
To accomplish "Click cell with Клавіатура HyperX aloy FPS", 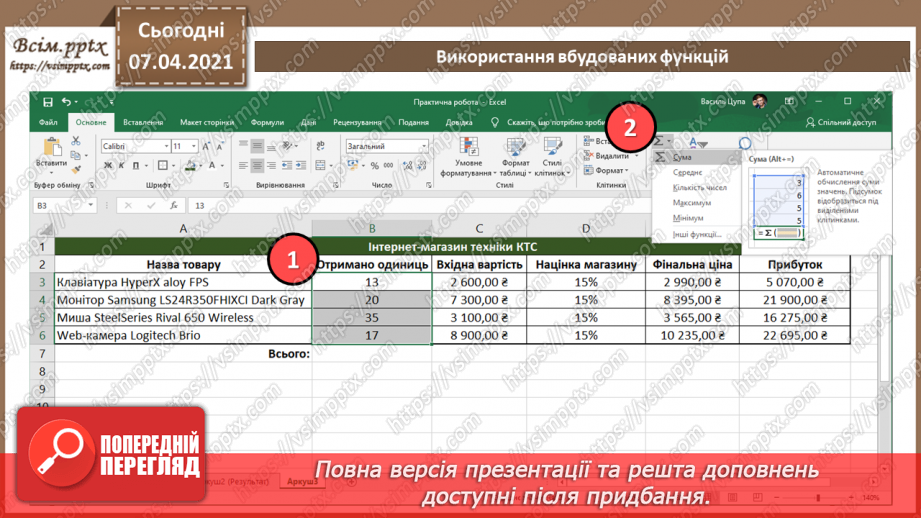I will [x=183, y=282].
